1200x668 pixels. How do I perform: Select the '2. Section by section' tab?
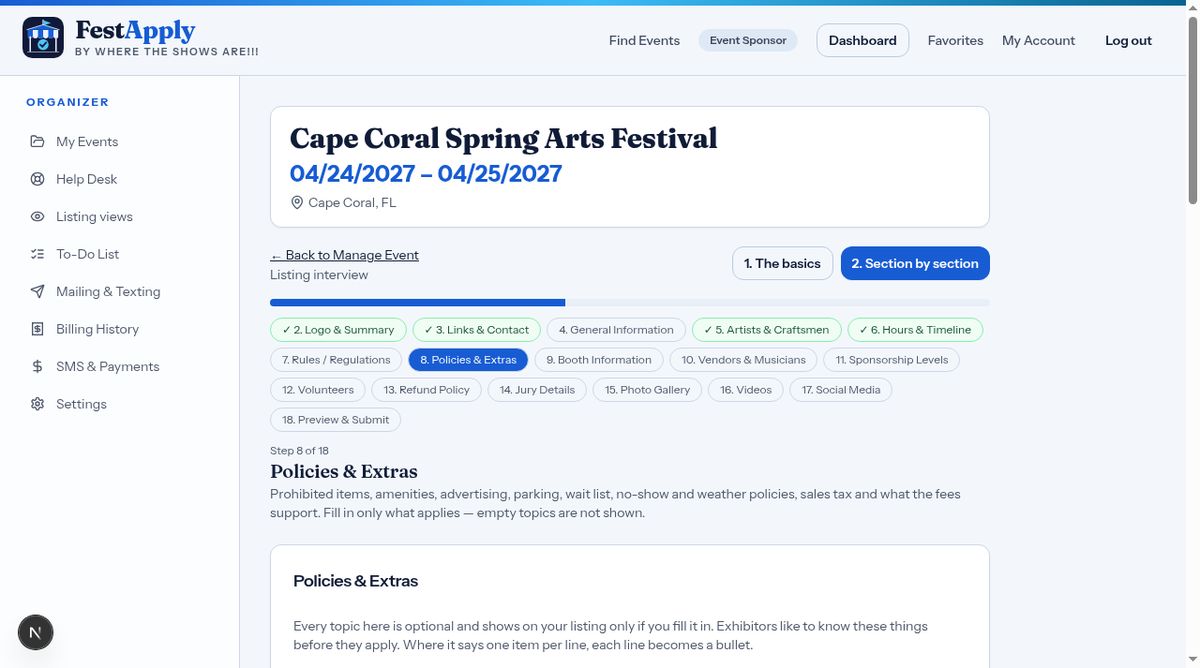915,263
